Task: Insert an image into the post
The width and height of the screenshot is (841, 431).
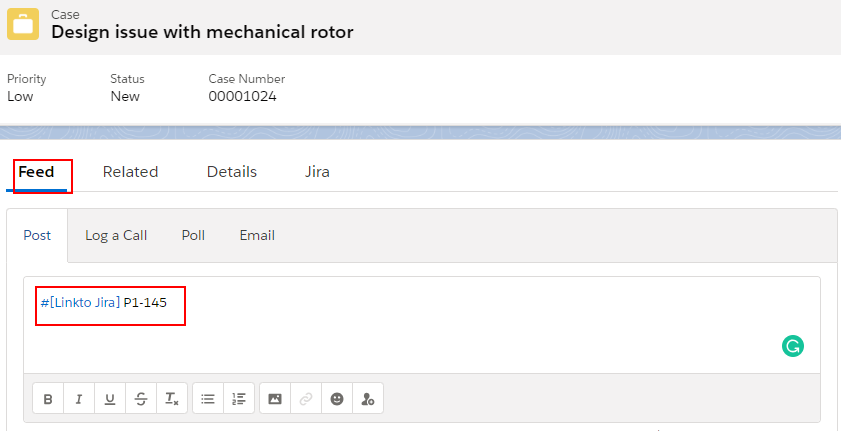Action: [275, 398]
